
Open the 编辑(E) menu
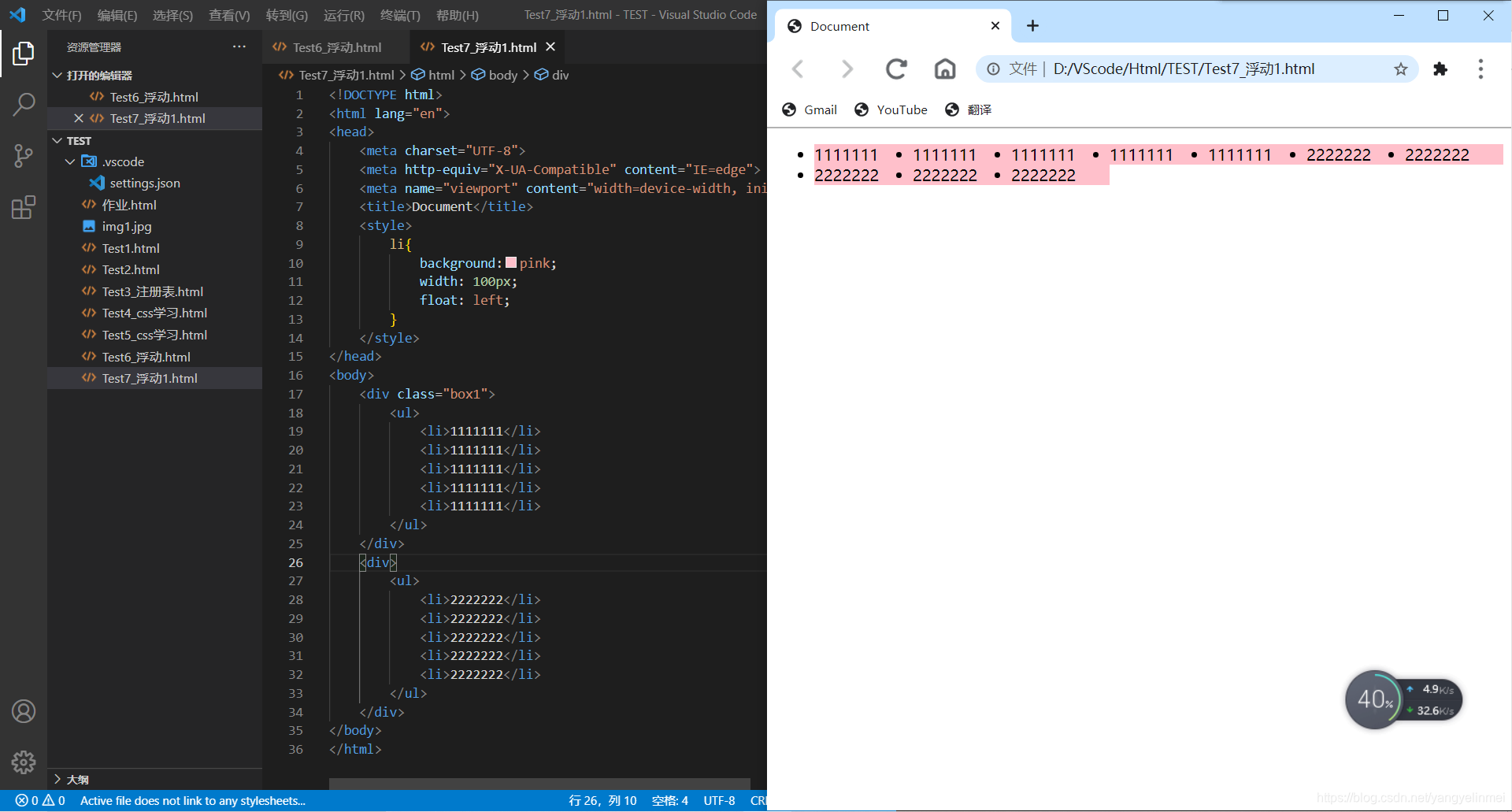[x=117, y=15]
